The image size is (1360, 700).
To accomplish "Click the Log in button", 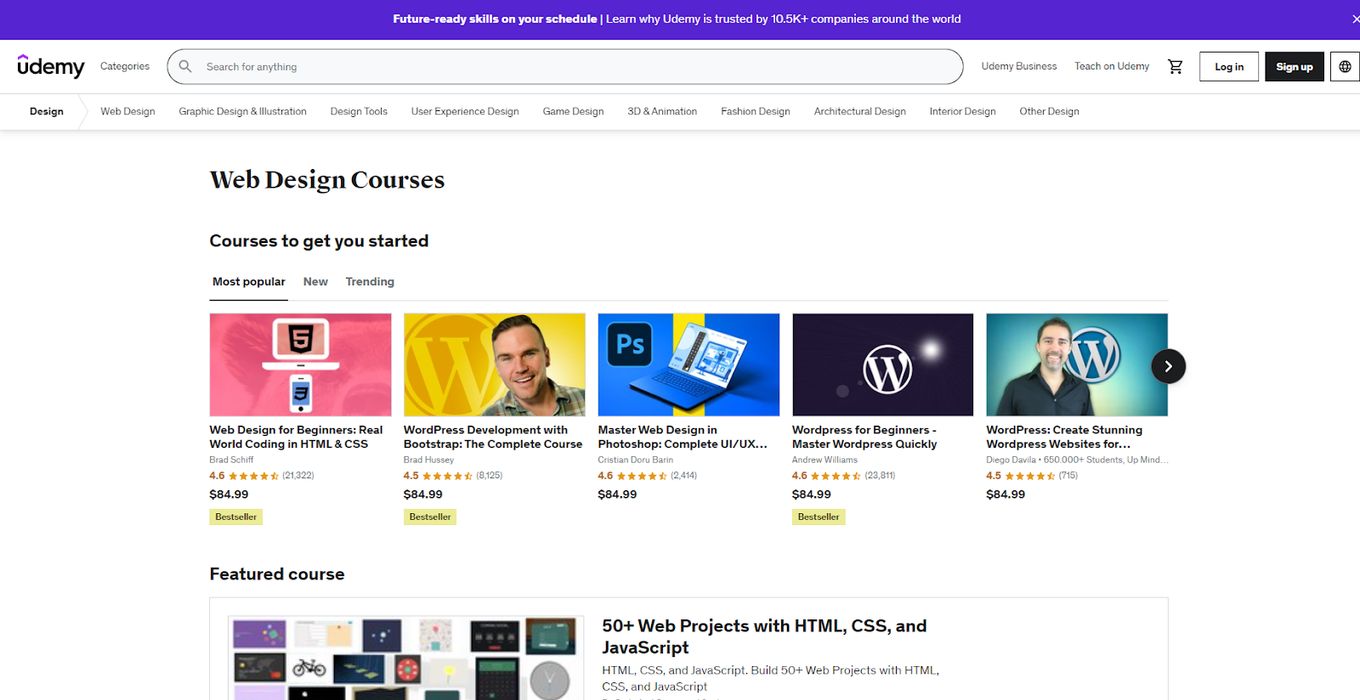I will (x=1229, y=67).
